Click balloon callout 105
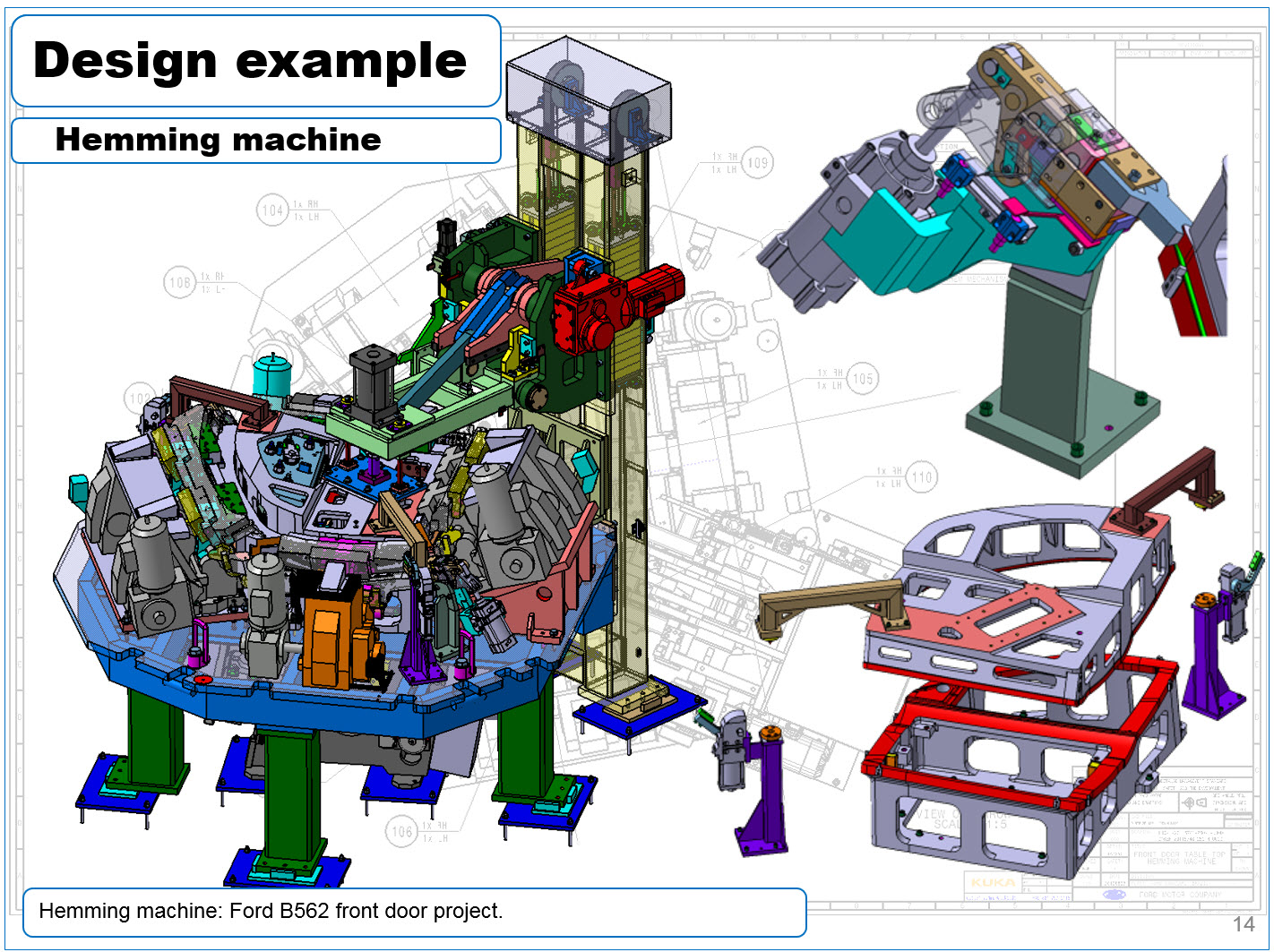Image resolution: width=1274 pixels, height=952 pixels. click(x=862, y=379)
